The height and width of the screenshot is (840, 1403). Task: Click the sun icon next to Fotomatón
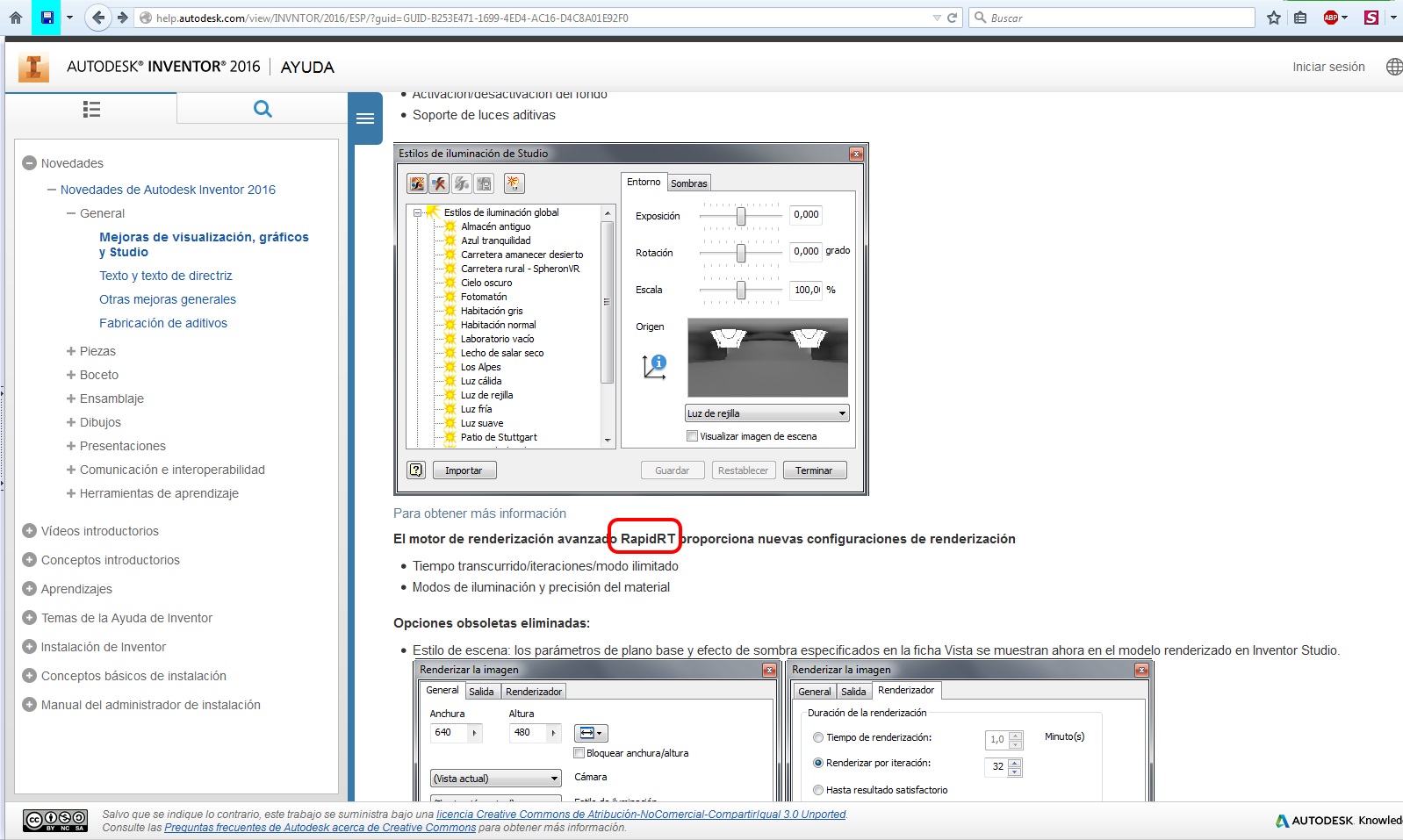(x=450, y=297)
